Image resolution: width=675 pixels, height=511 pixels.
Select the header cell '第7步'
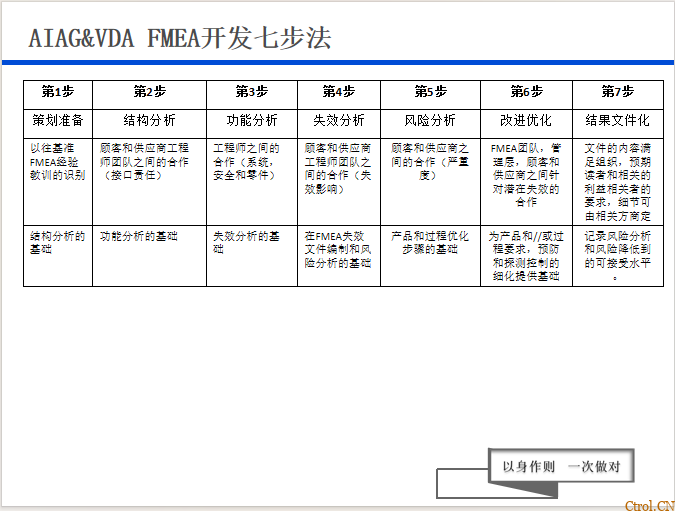pyautogui.click(x=618, y=95)
